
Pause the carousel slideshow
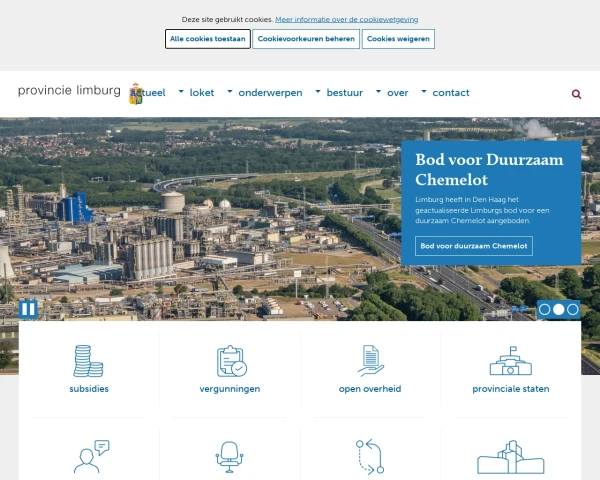click(28, 309)
